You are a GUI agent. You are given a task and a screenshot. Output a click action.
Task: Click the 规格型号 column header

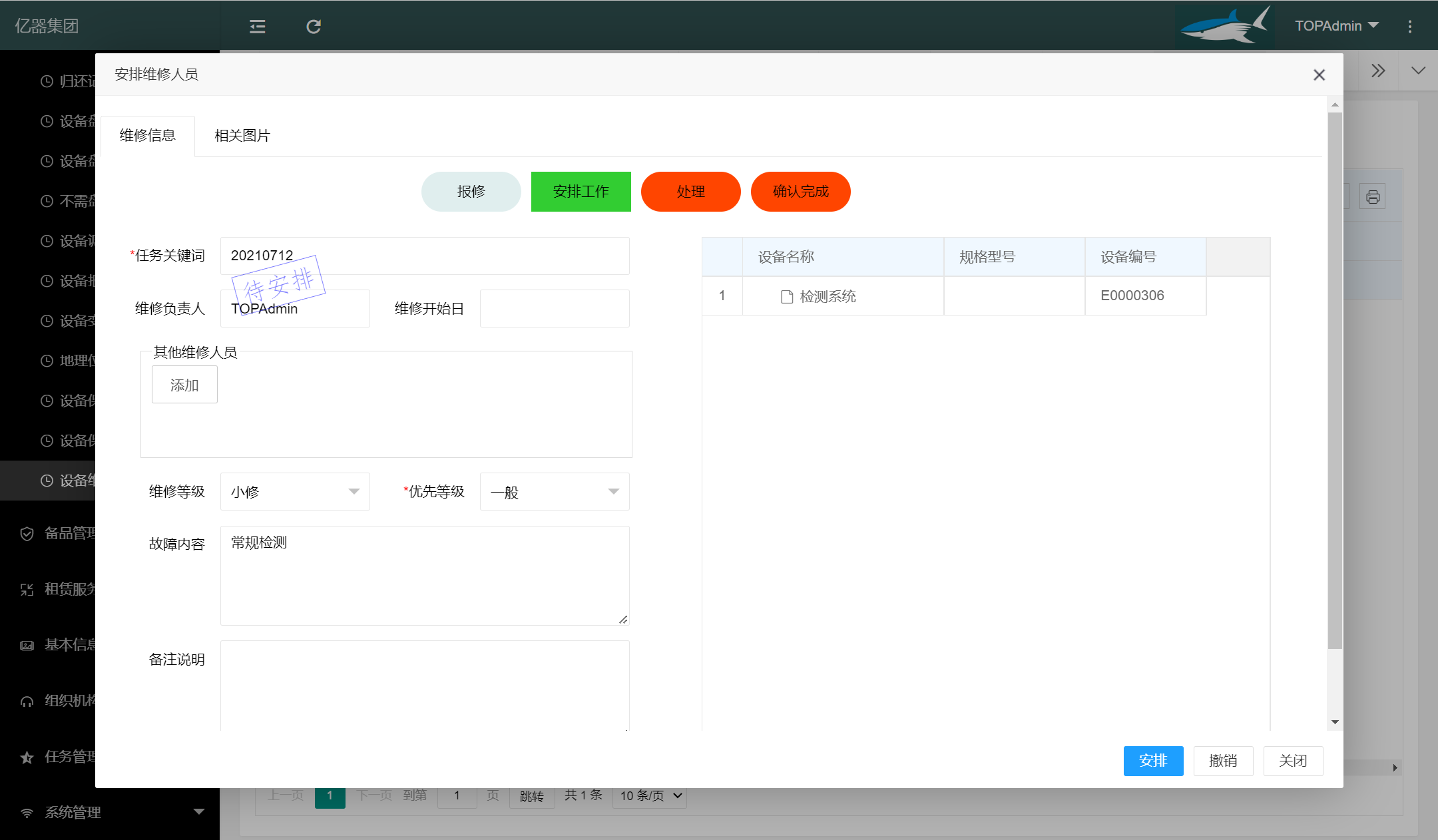pyautogui.click(x=1014, y=257)
